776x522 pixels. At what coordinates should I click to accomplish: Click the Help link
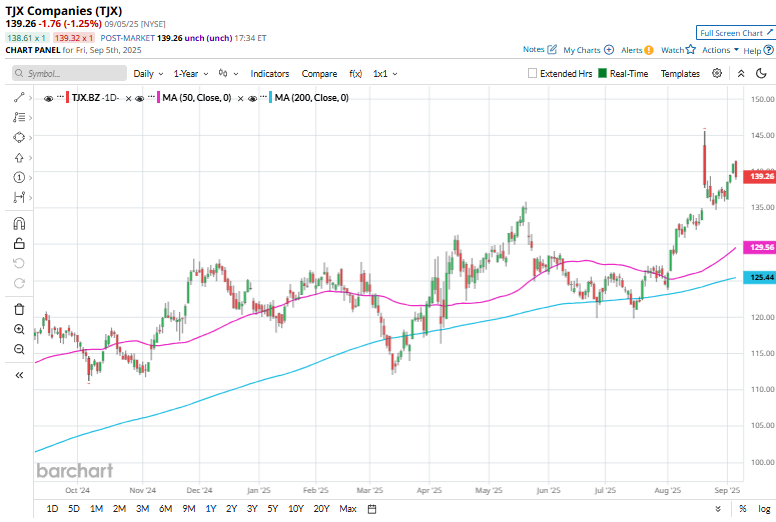coord(752,50)
